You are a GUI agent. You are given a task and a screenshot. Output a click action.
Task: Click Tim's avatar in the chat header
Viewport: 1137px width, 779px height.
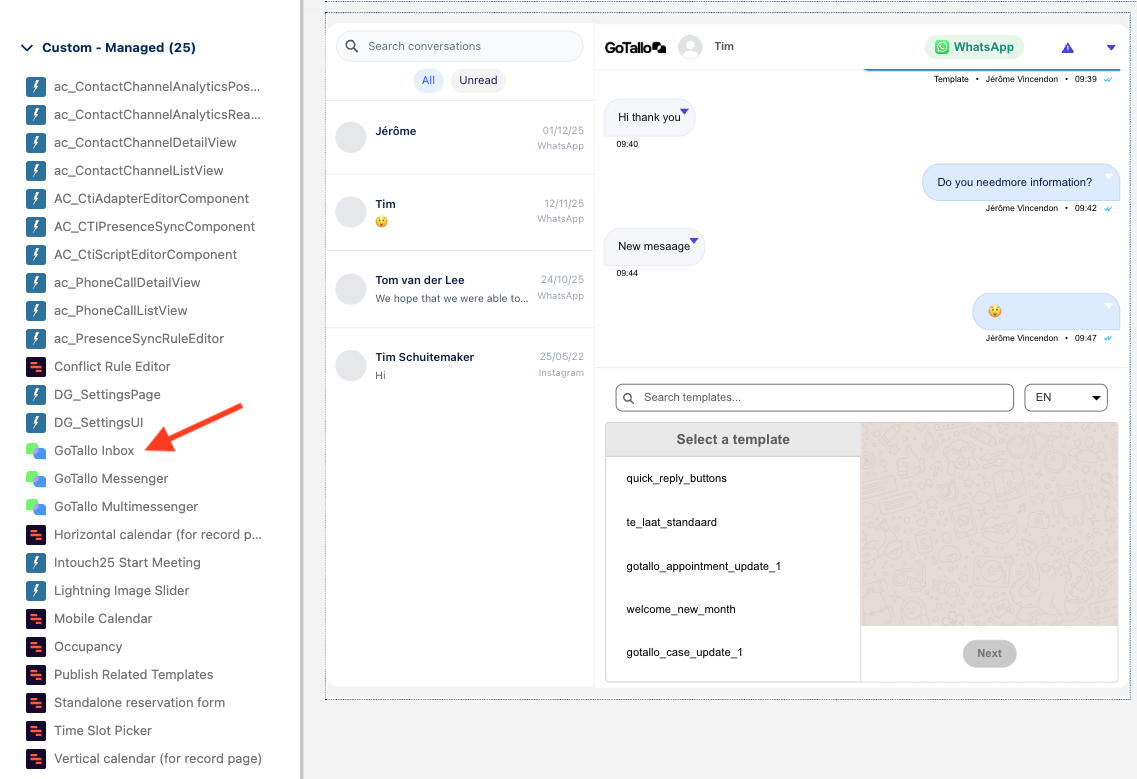[x=689, y=46]
